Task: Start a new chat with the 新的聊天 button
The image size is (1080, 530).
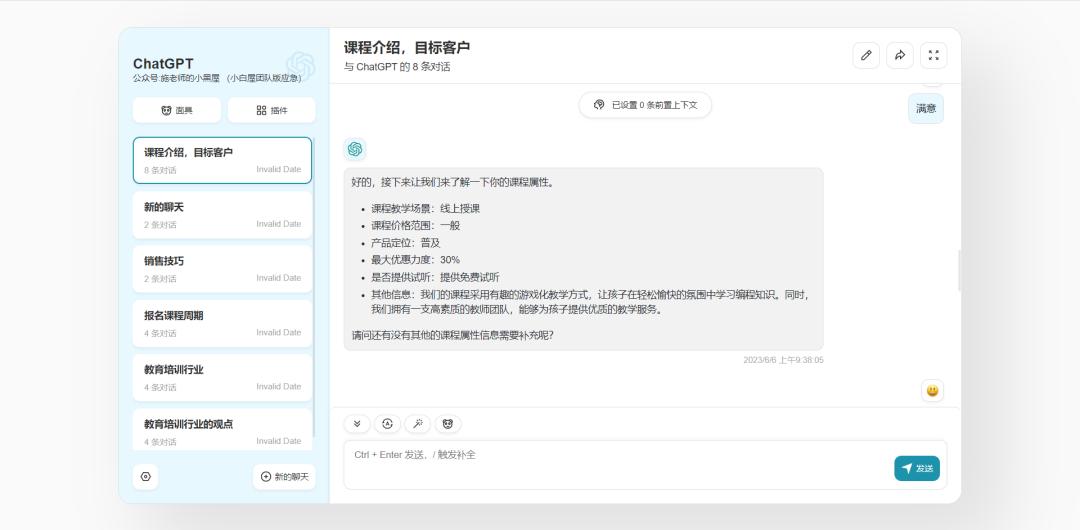Action: pos(284,476)
